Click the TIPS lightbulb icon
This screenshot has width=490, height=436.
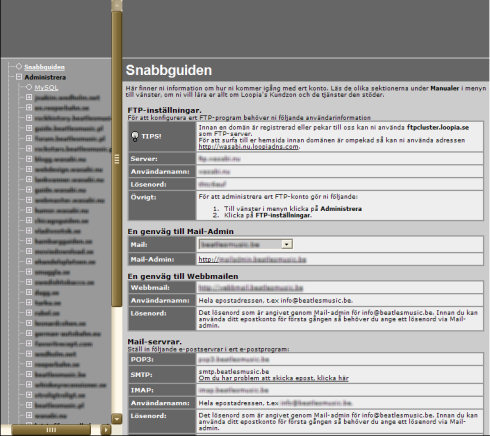point(135,136)
